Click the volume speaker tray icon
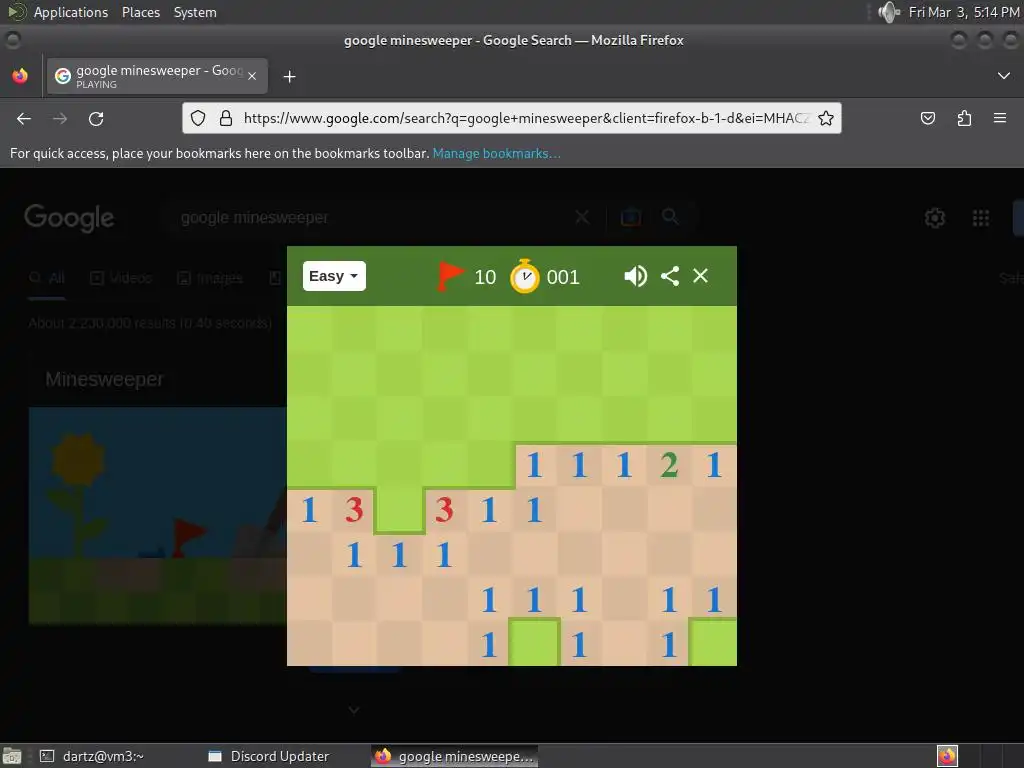The image size is (1024, 768). 888,12
